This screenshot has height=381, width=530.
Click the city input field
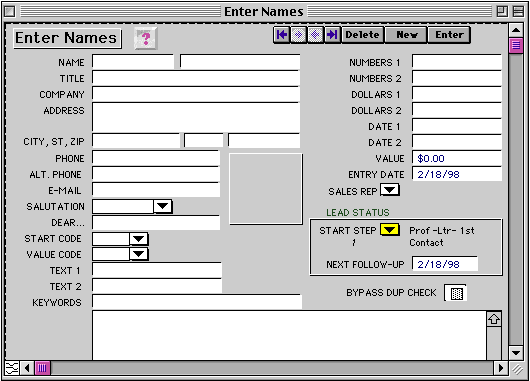tap(136, 140)
